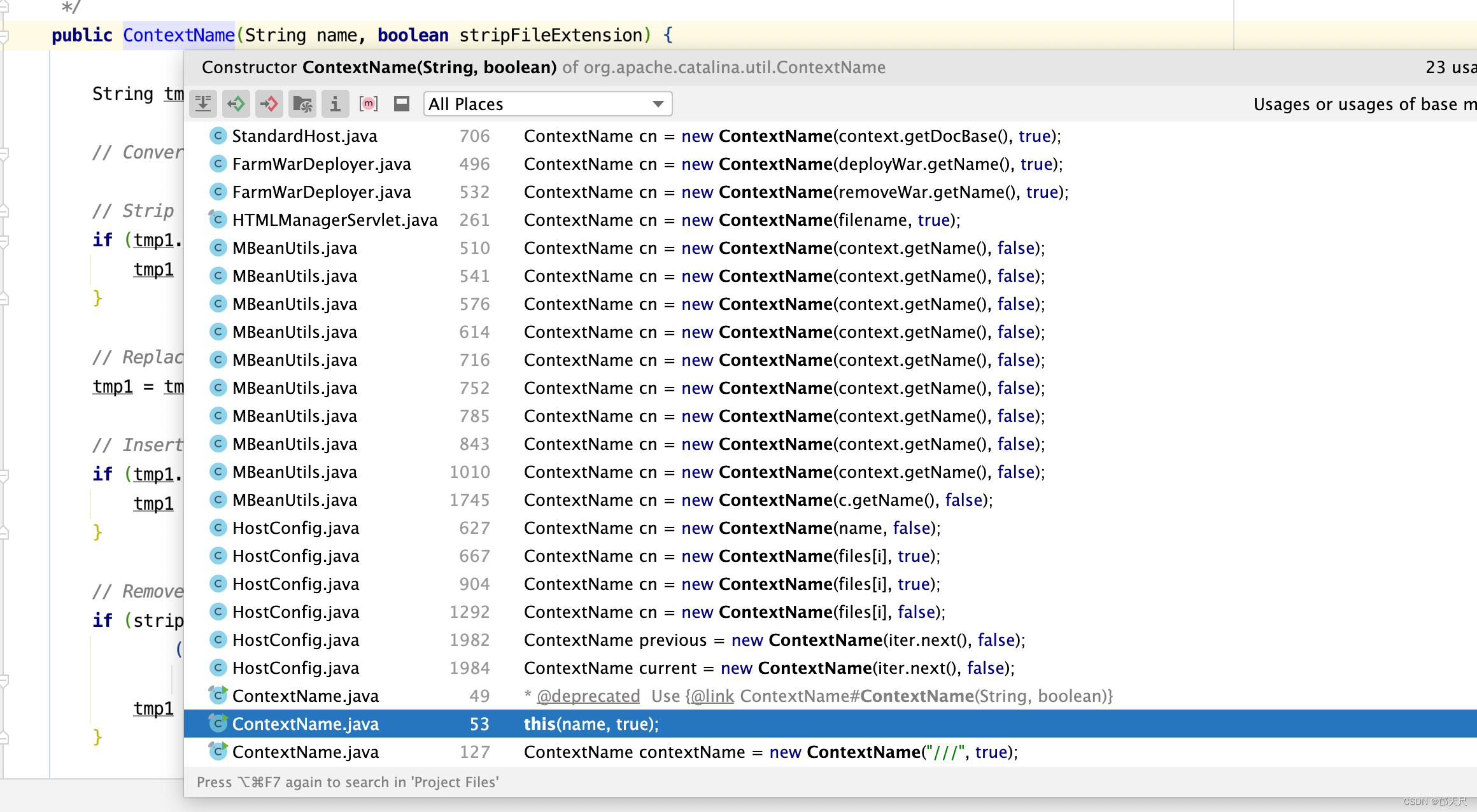Click class icon of MBeanUtils.java line 785
This screenshot has width=1477, height=812.
point(218,416)
